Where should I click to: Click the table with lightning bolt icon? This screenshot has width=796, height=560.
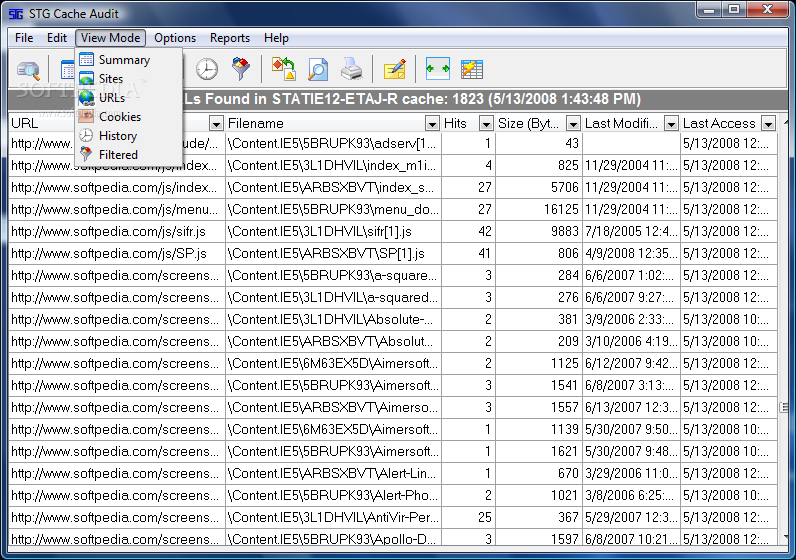472,69
